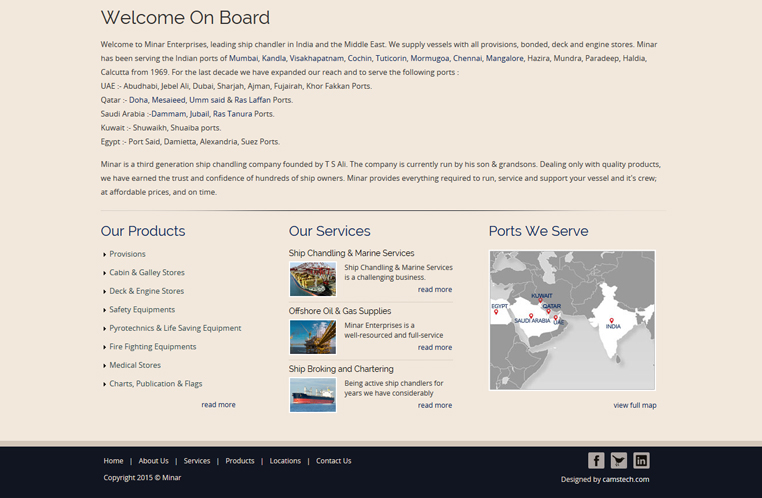Image resolution: width=762 pixels, height=498 pixels.
Task: Open the Kandla port link
Action: click(x=274, y=58)
